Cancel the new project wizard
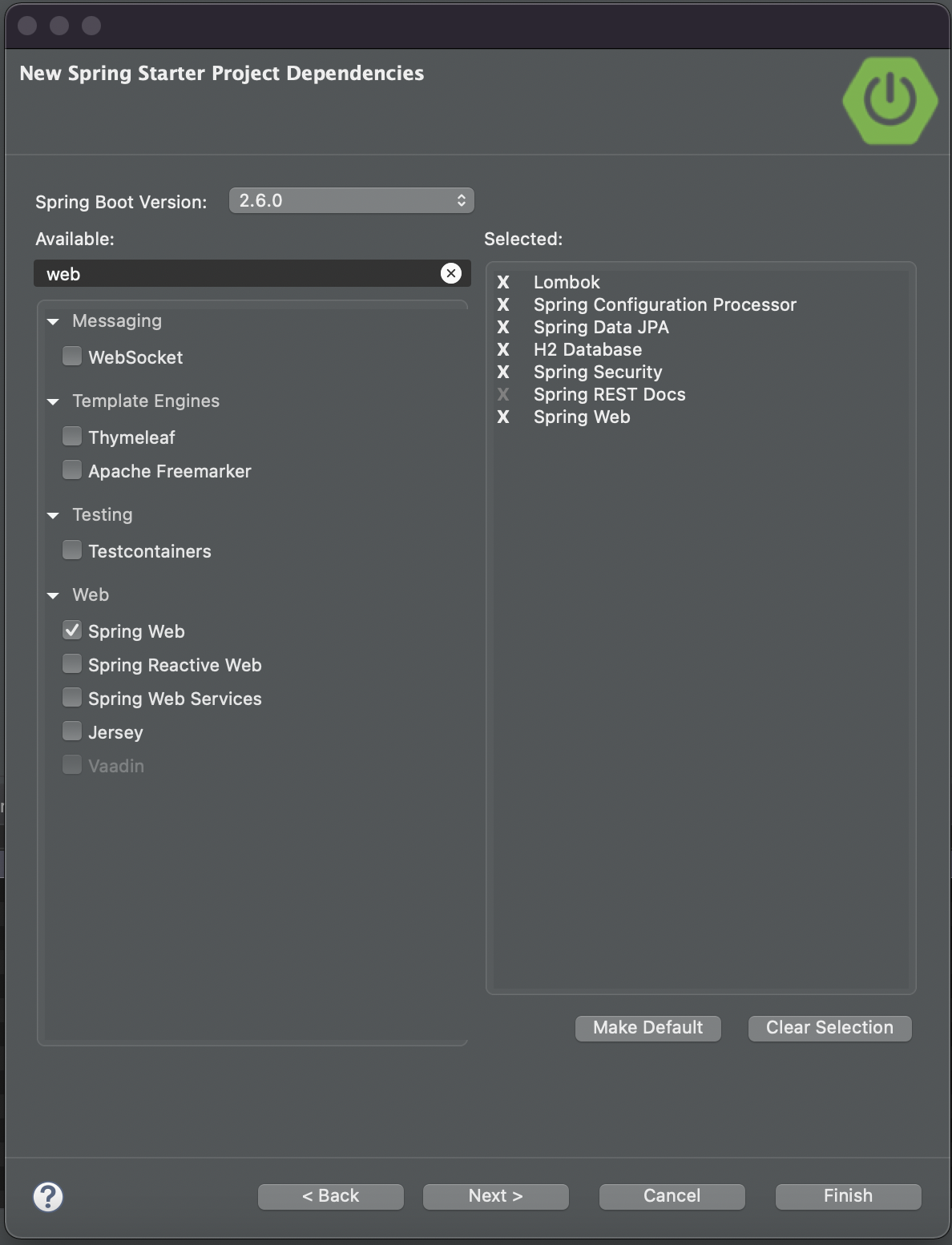952x1245 pixels. [672, 1196]
